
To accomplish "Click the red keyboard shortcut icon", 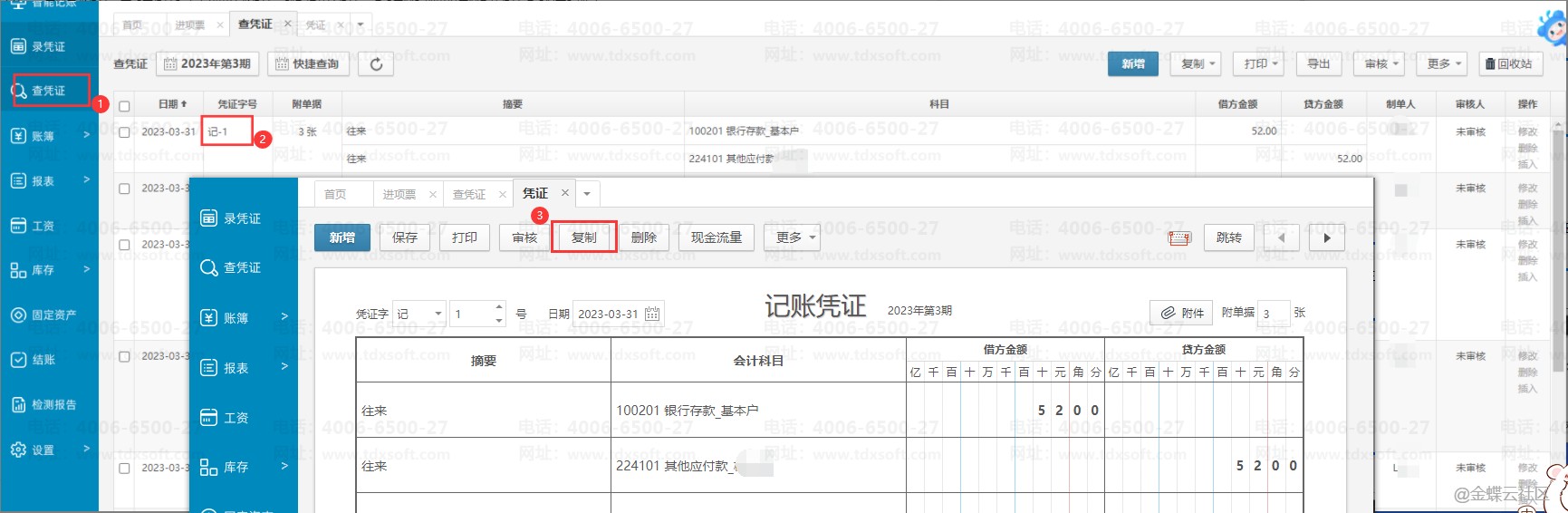I will pos(1178,238).
